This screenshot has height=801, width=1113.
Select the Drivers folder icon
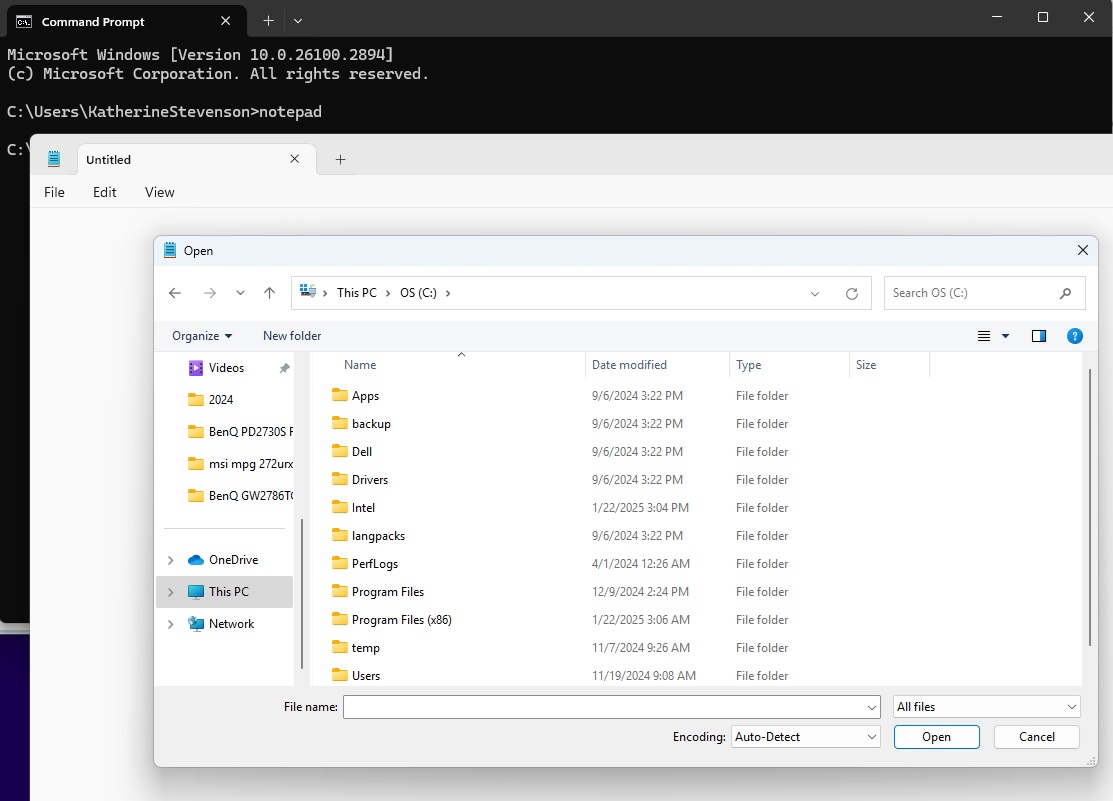(x=340, y=479)
